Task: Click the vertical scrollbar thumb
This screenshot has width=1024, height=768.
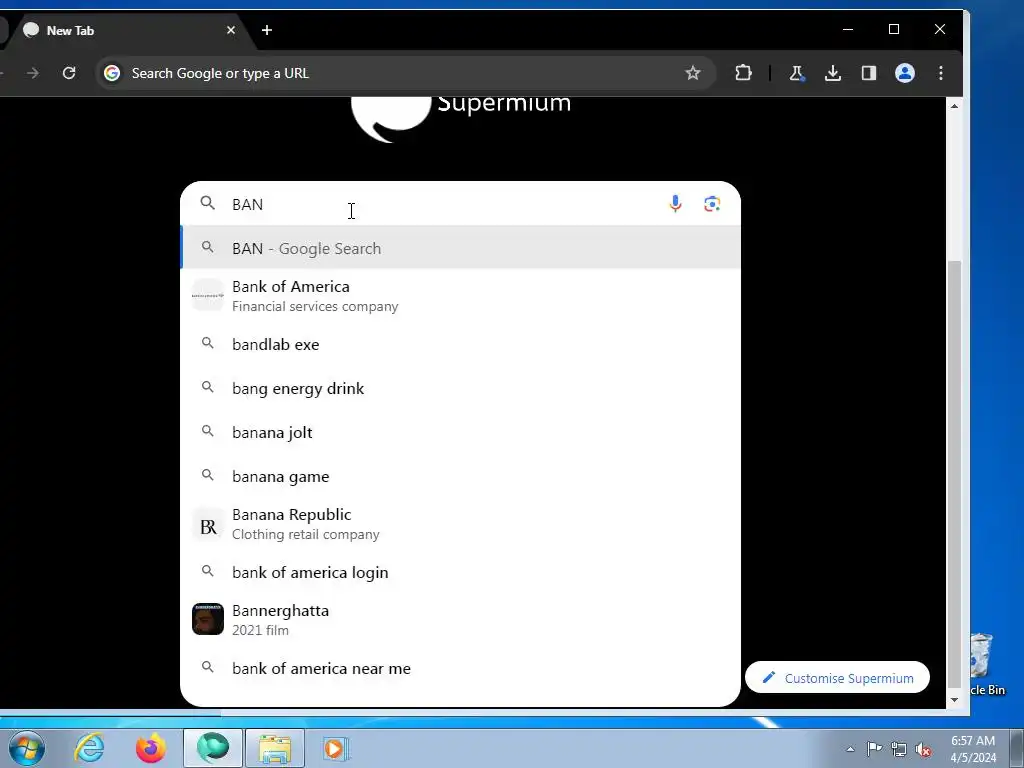Action: [x=954, y=474]
